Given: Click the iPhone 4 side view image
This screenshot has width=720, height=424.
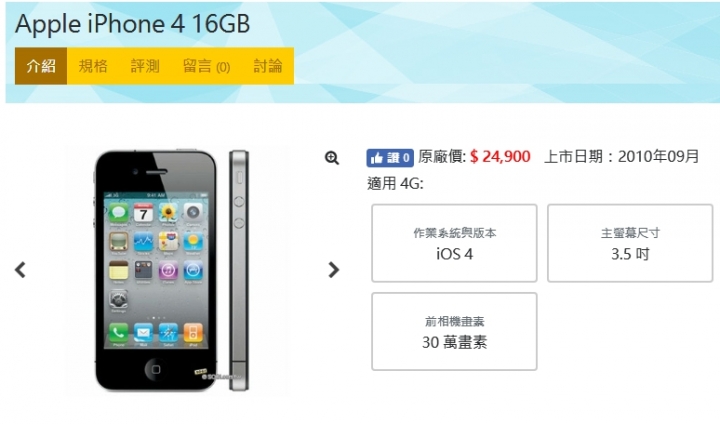Looking at the screenshot, I should [239, 271].
